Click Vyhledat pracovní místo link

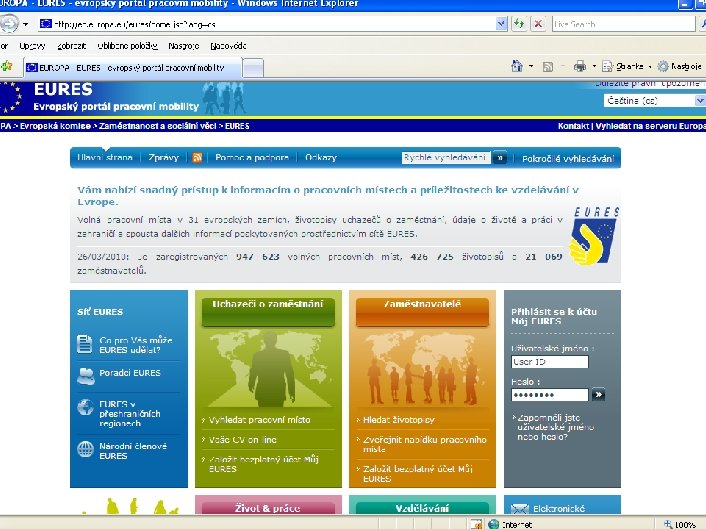259,420
